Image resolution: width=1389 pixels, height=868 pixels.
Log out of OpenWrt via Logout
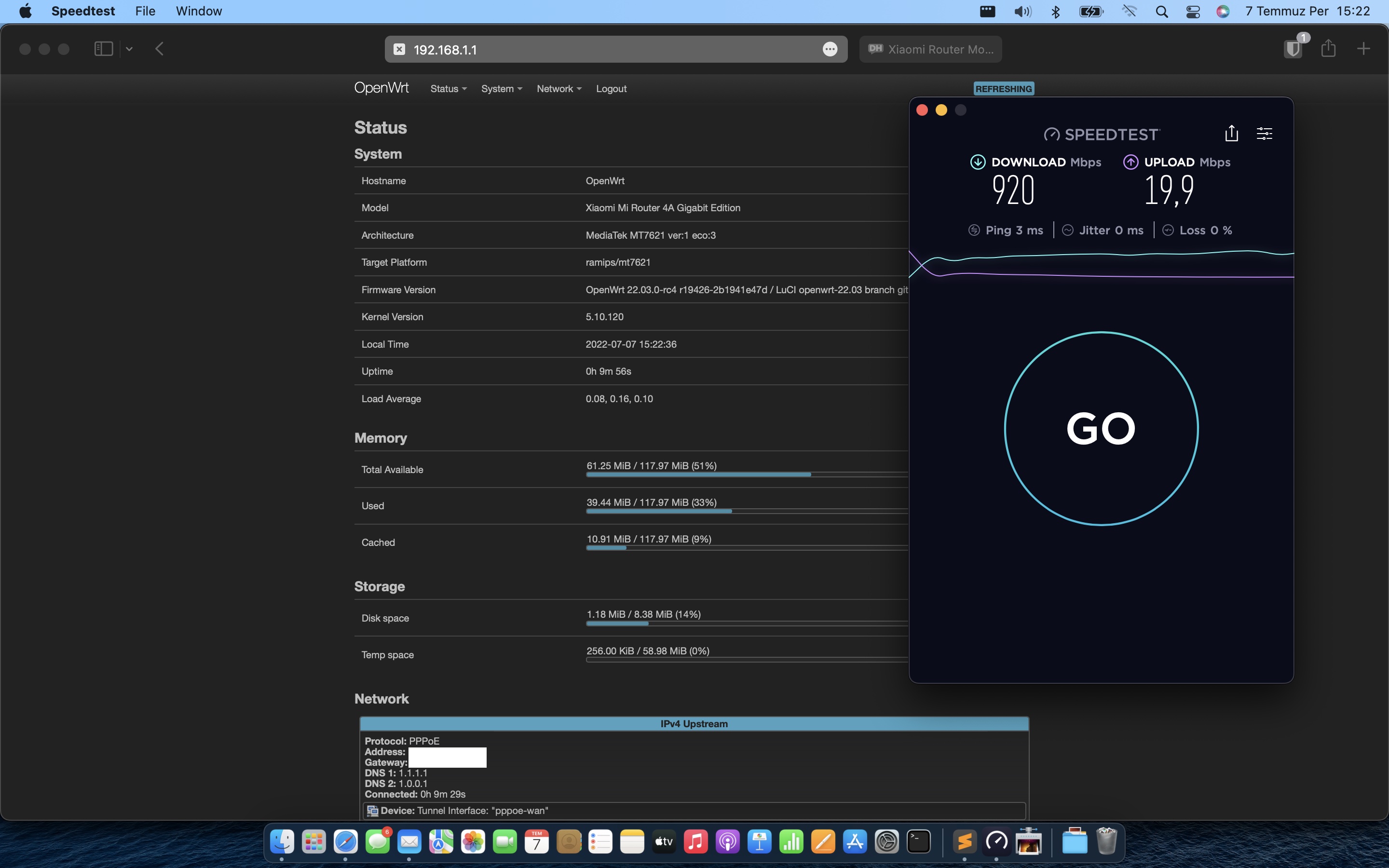[x=611, y=88]
